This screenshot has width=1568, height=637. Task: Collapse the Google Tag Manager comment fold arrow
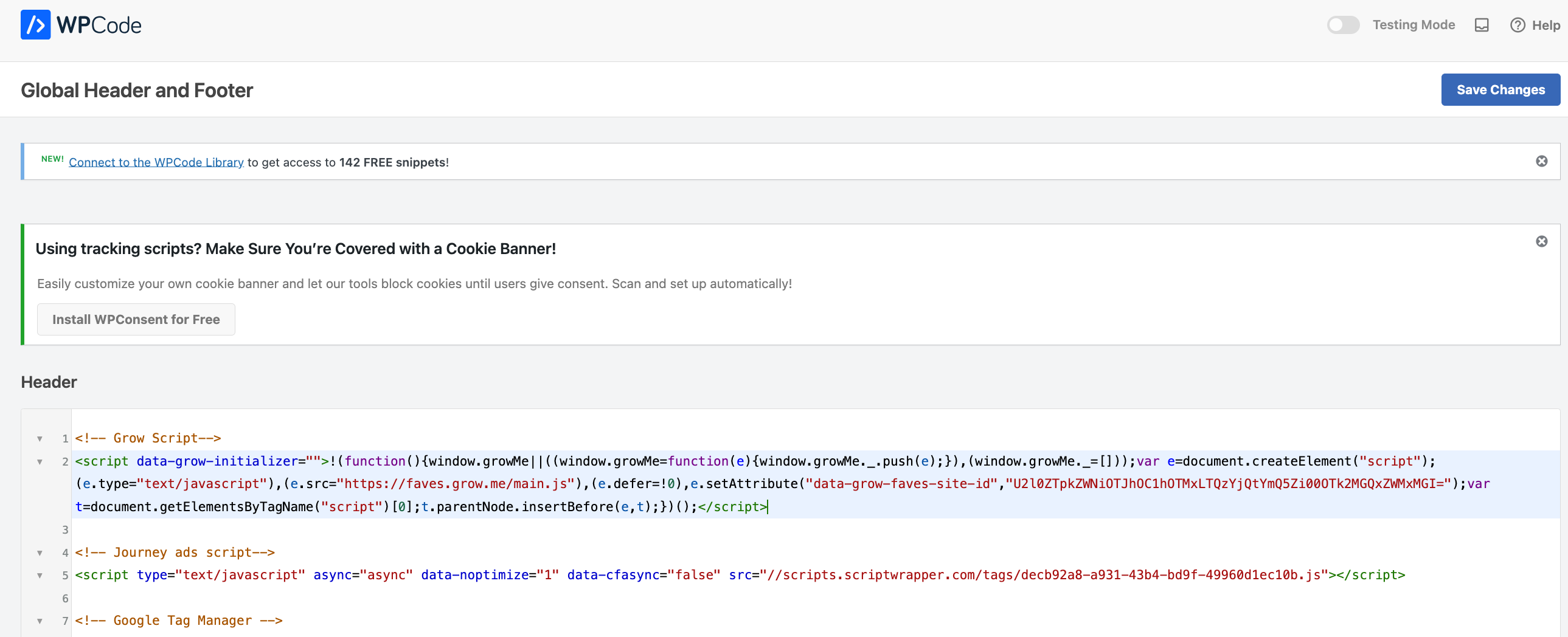click(x=40, y=621)
